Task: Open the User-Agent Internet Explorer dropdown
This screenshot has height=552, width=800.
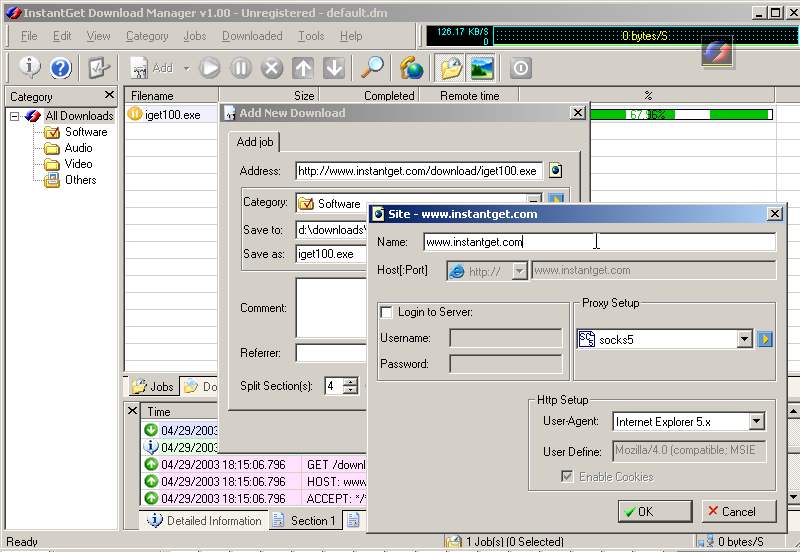Action: click(757, 421)
